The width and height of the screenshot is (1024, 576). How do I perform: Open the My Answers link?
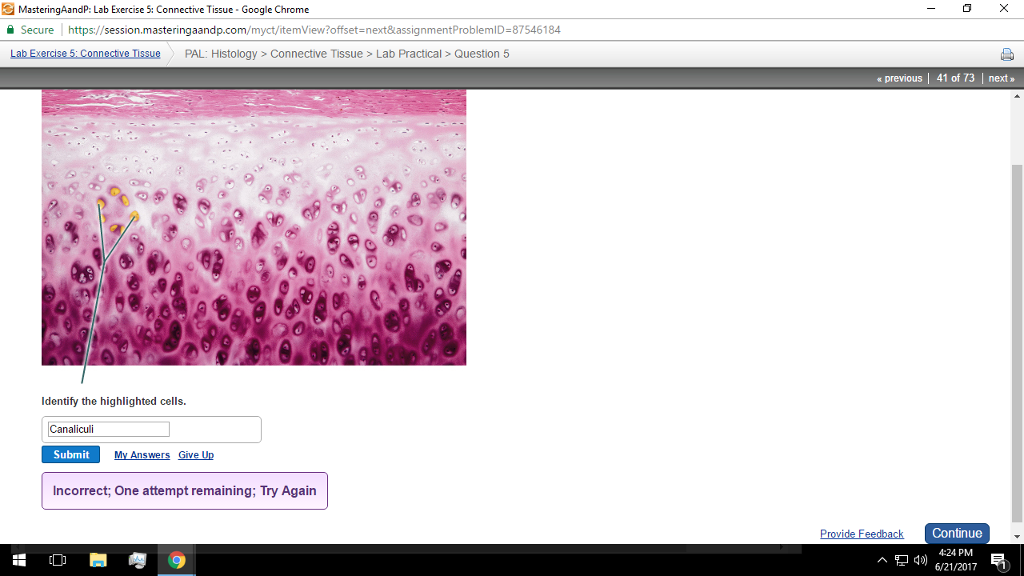[141, 455]
